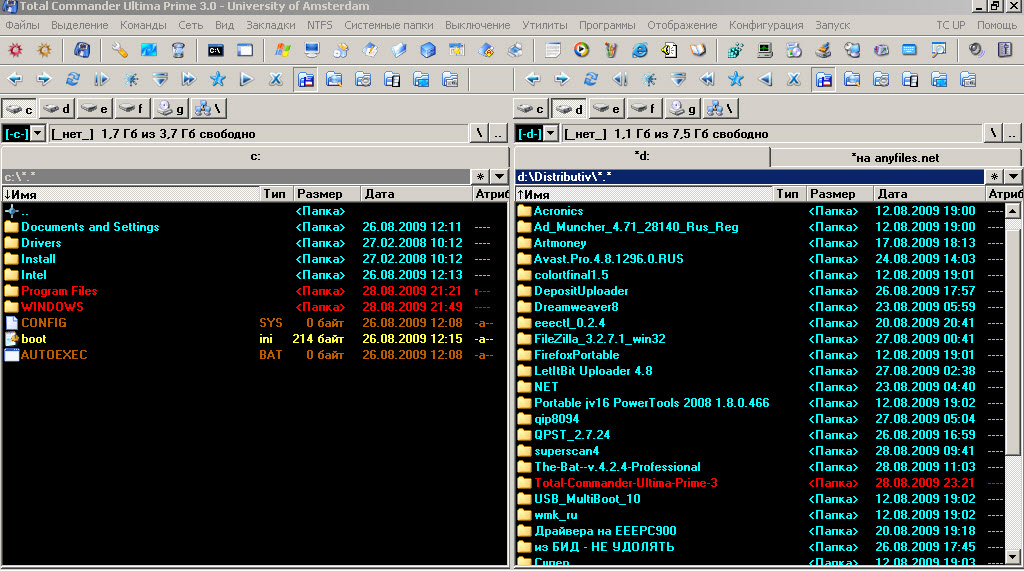Click the notepad document icon in top toolbar
Viewport: 1024px width, 571px height.
point(552,50)
